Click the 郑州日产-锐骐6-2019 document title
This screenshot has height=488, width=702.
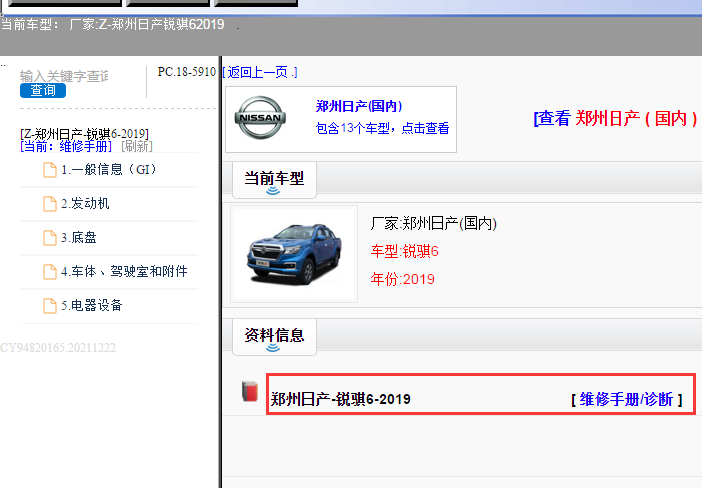pos(341,399)
